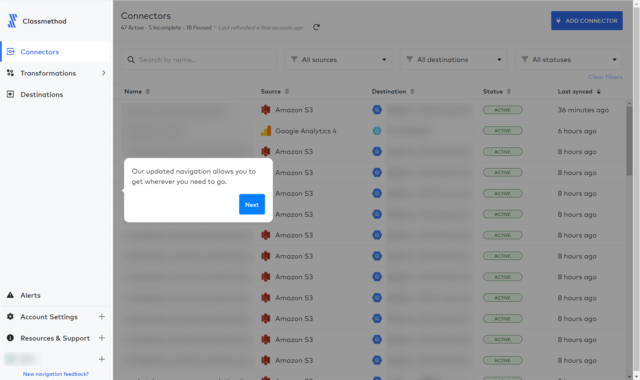Sort by Name column arrows

(148, 91)
